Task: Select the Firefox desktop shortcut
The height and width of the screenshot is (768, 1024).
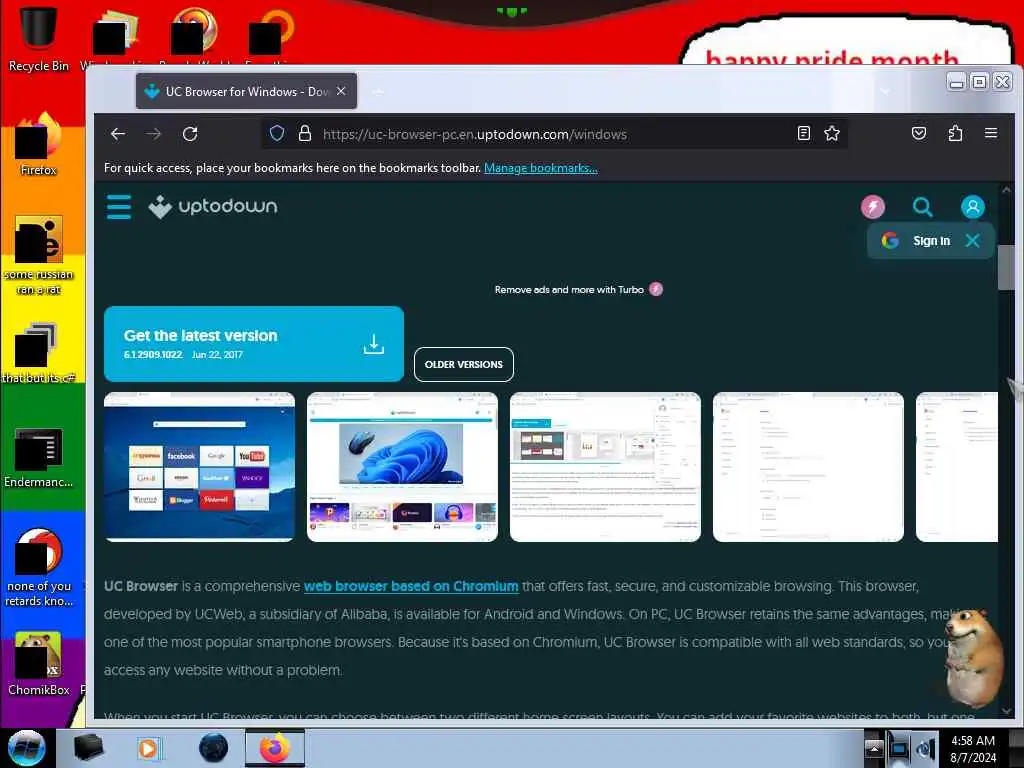Action: tap(39, 144)
